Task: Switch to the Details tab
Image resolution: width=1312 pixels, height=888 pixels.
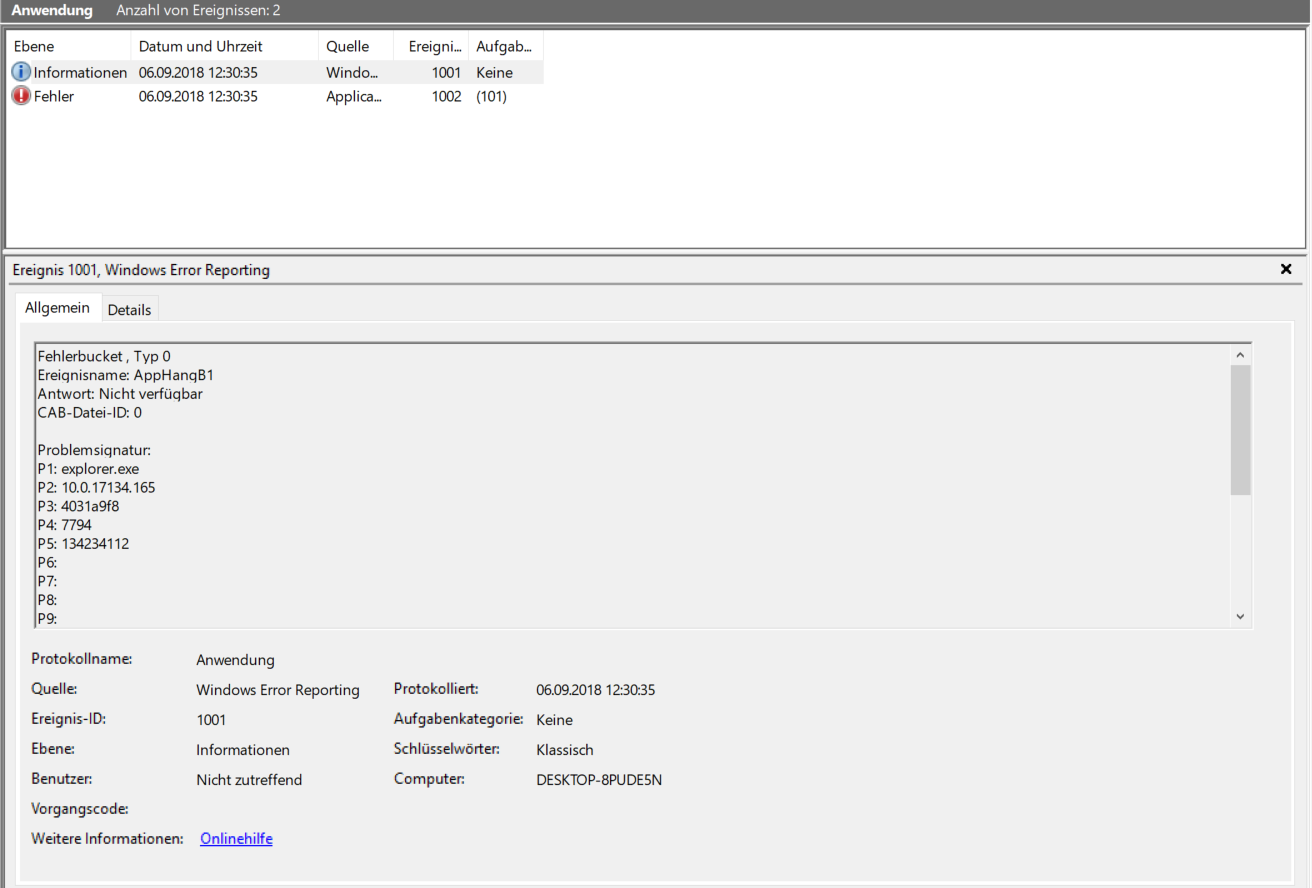Action: click(x=129, y=309)
